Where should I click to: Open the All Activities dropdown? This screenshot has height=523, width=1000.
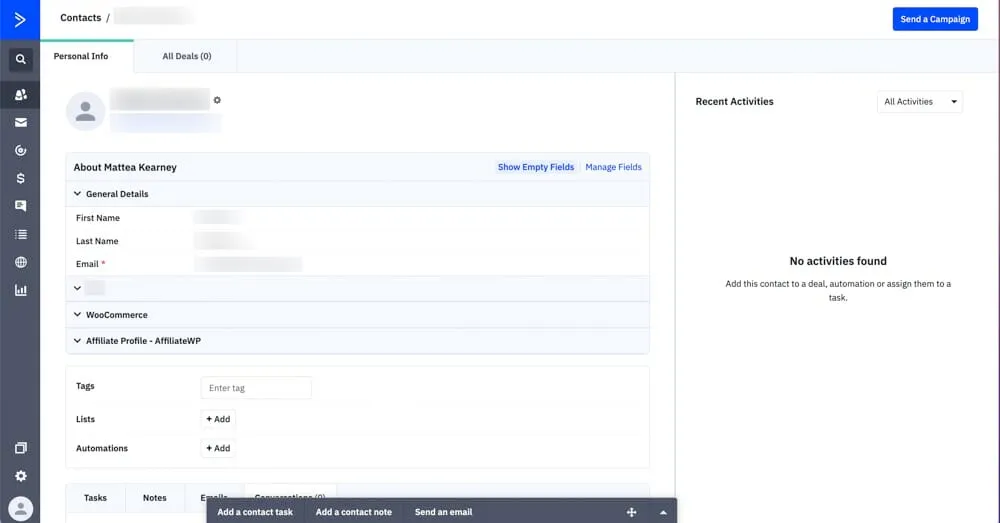click(919, 102)
